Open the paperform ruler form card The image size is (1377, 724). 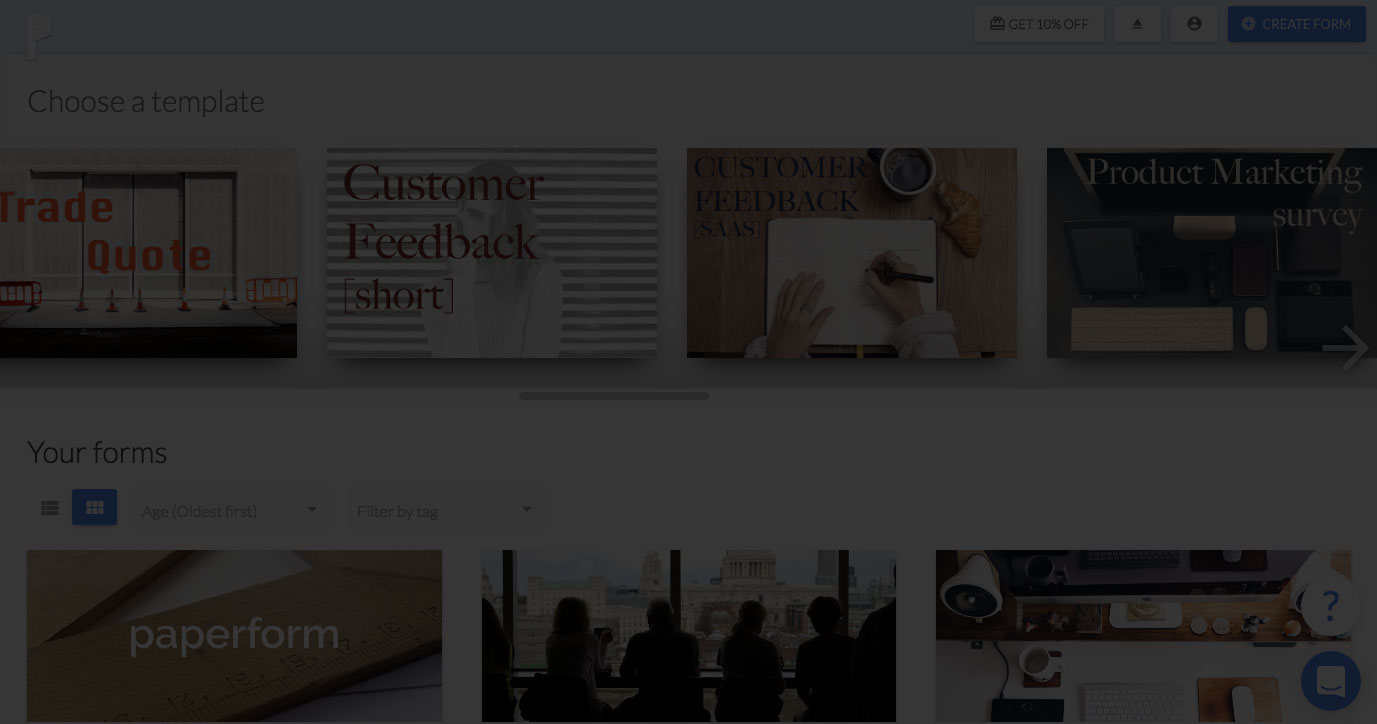click(234, 636)
